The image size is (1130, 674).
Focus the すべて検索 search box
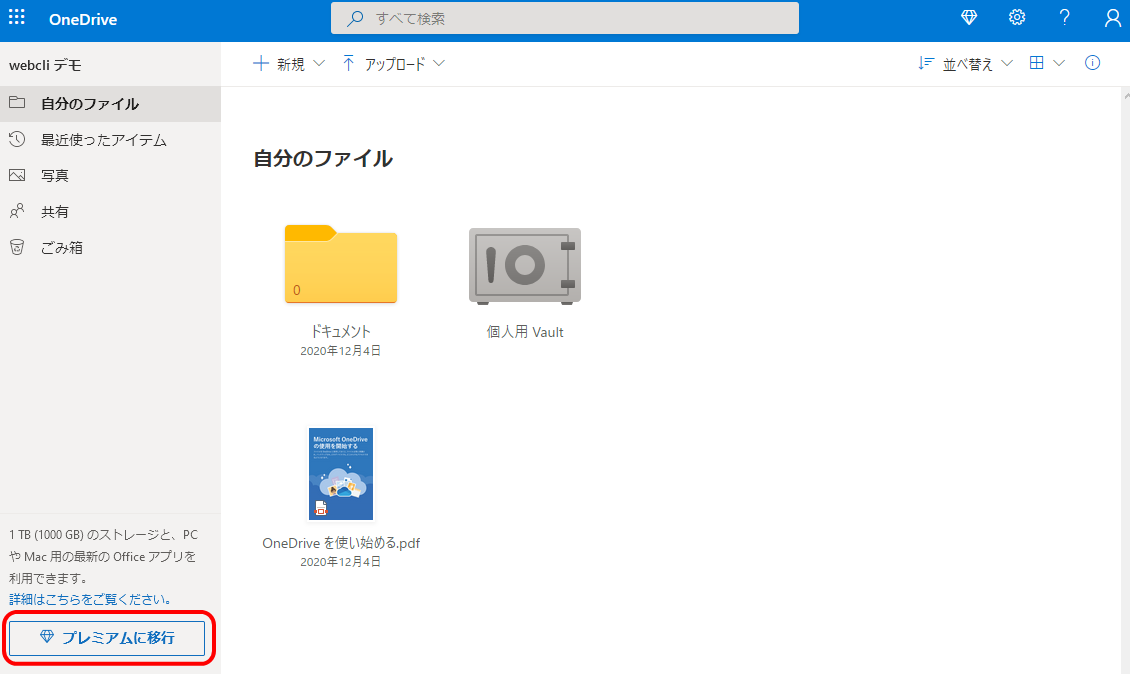[x=565, y=19]
